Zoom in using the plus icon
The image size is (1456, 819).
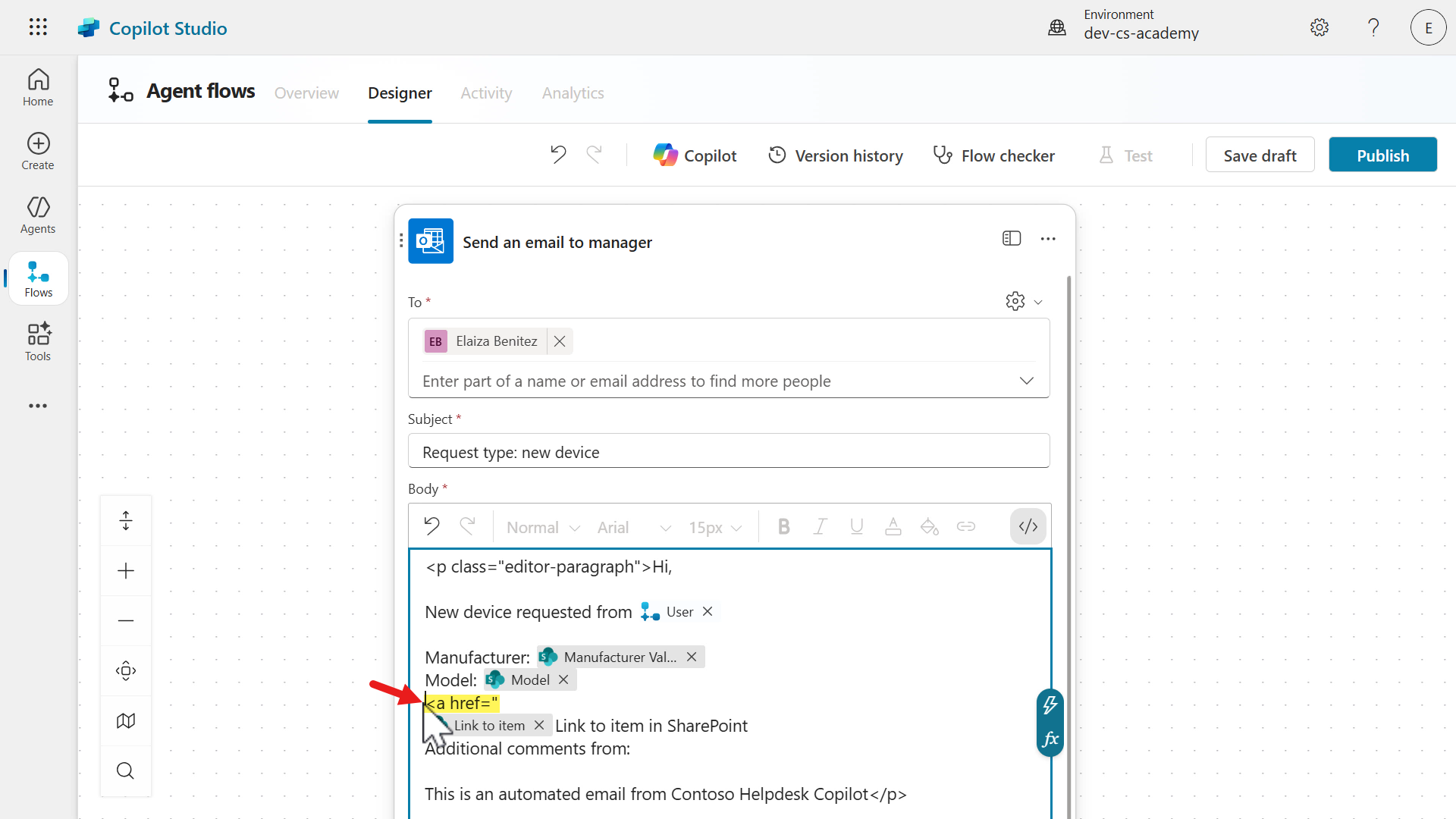pos(126,570)
